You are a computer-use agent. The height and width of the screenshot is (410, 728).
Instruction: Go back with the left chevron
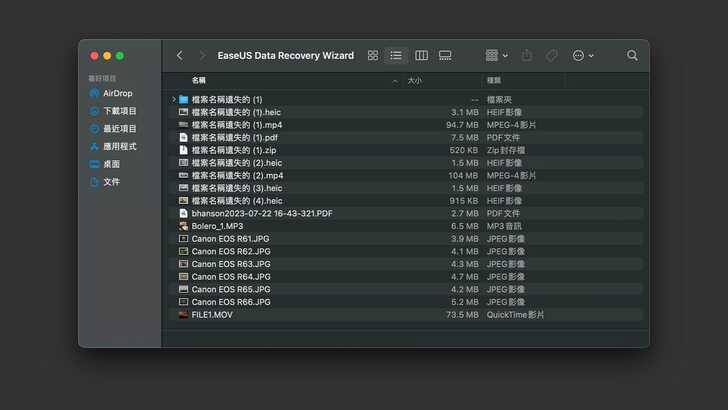[x=180, y=56]
